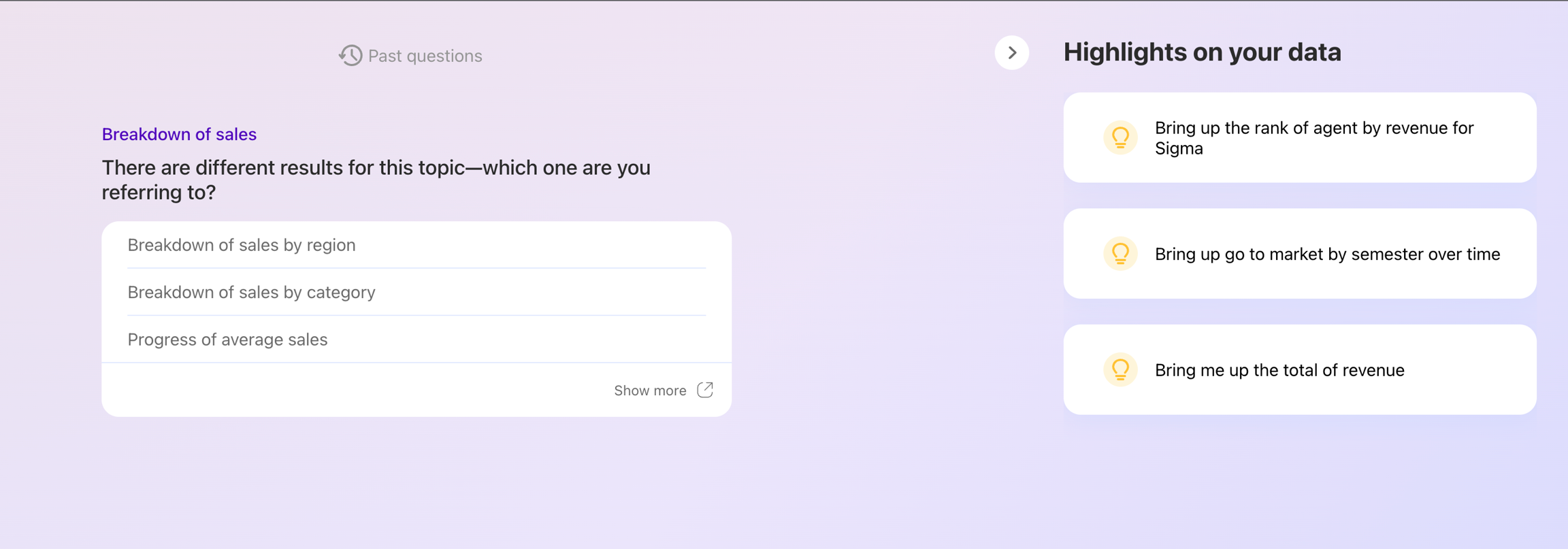Click the 'There are different results' question text
Image resolution: width=1568 pixels, height=549 pixels.
376,168
